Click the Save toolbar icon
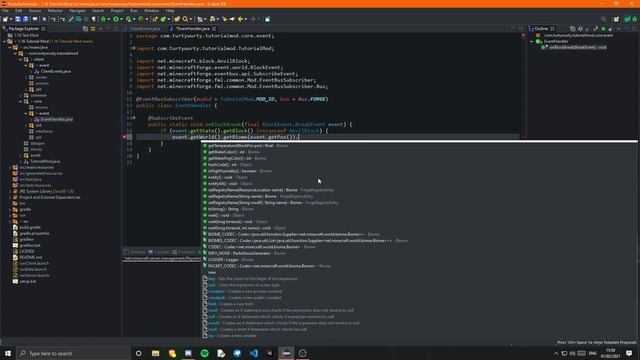This screenshot has height=360, width=640. click(x=18, y=19)
